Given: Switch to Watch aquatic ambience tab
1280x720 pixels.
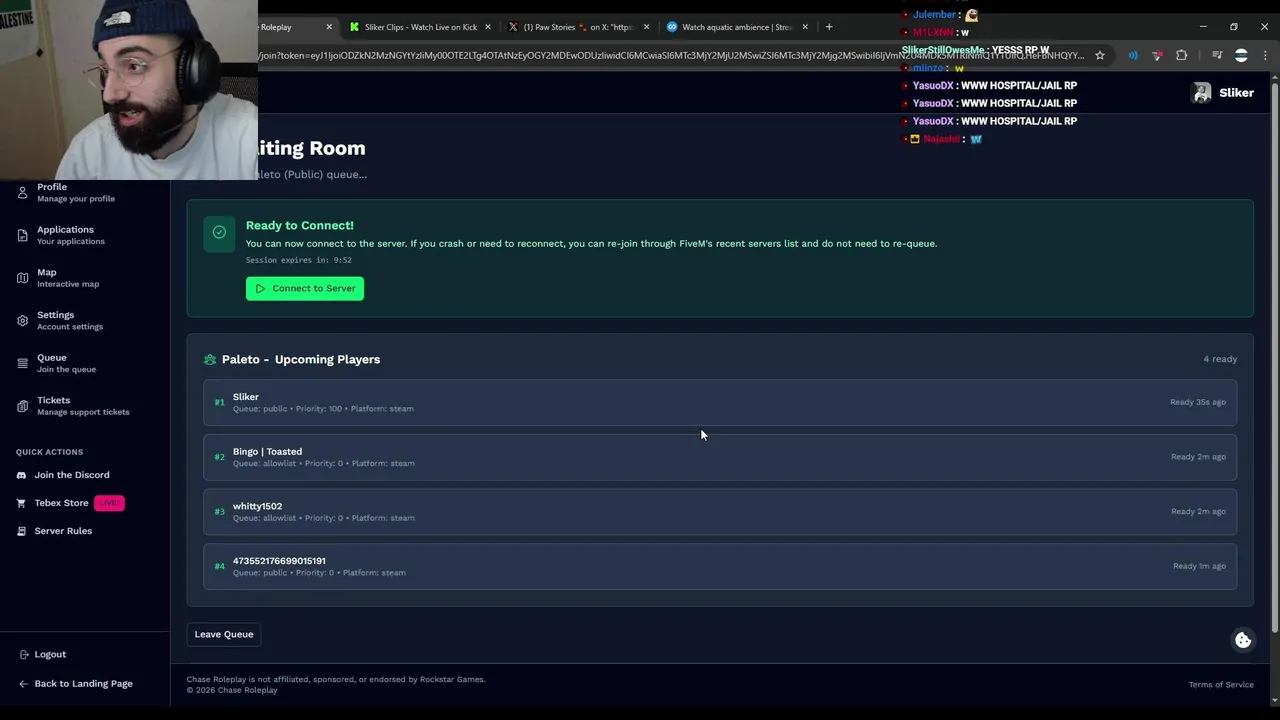Looking at the screenshot, I should point(737,27).
